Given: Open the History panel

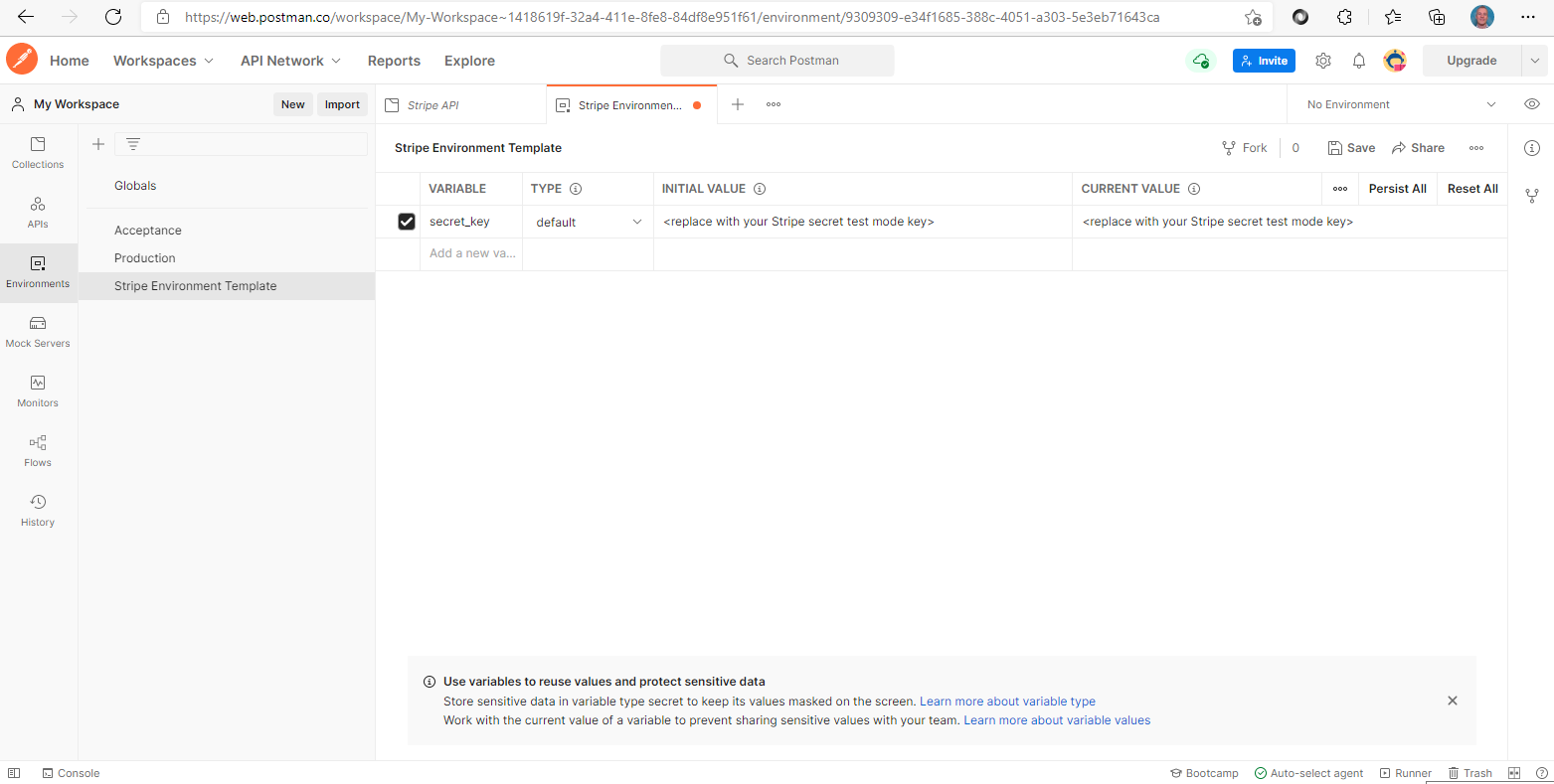Looking at the screenshot, I should point(37,509).
